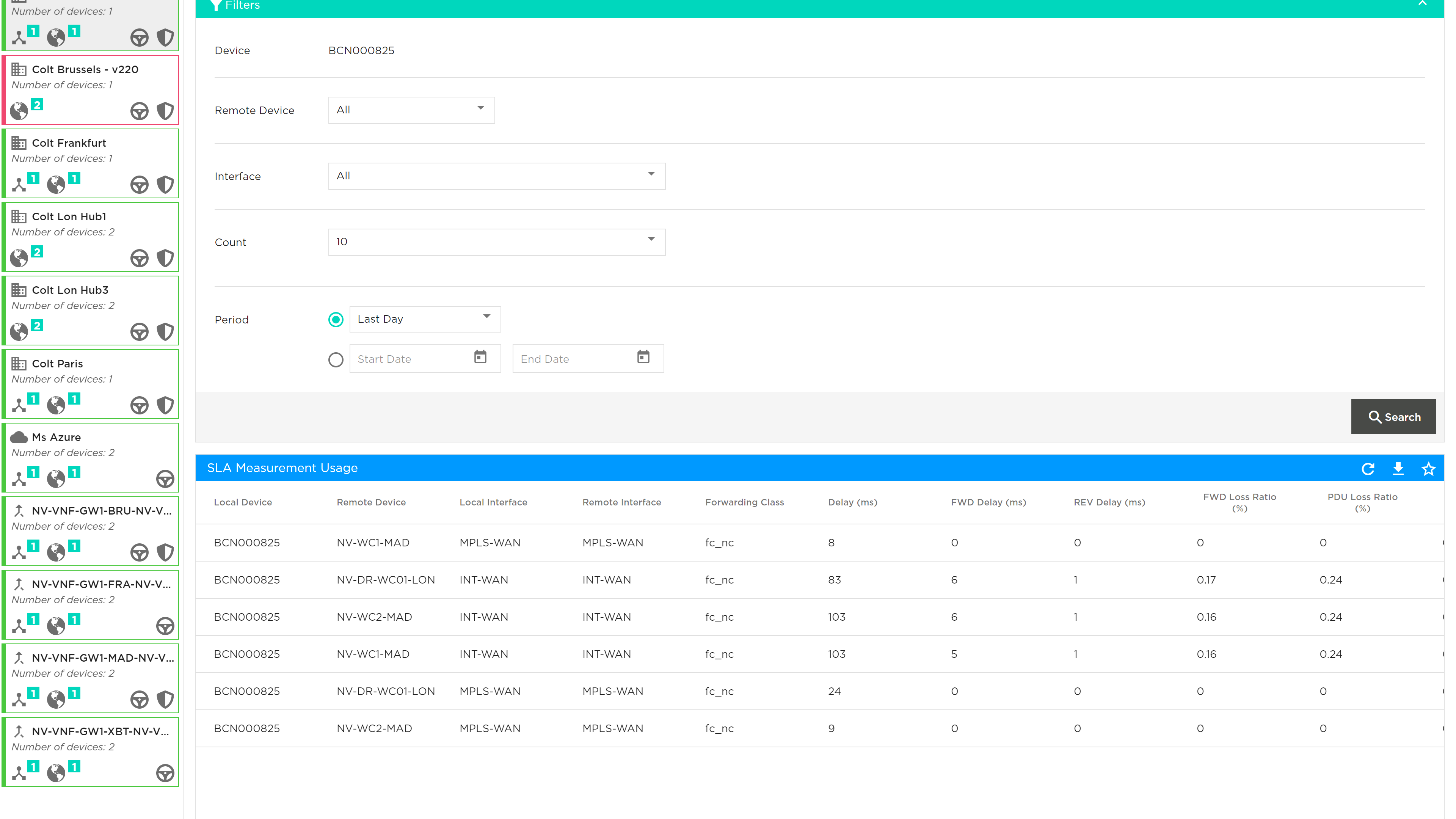1456x819 pixels.
Task: Click steering wheel icon on Colt Paris
Action: pos(139,405)
